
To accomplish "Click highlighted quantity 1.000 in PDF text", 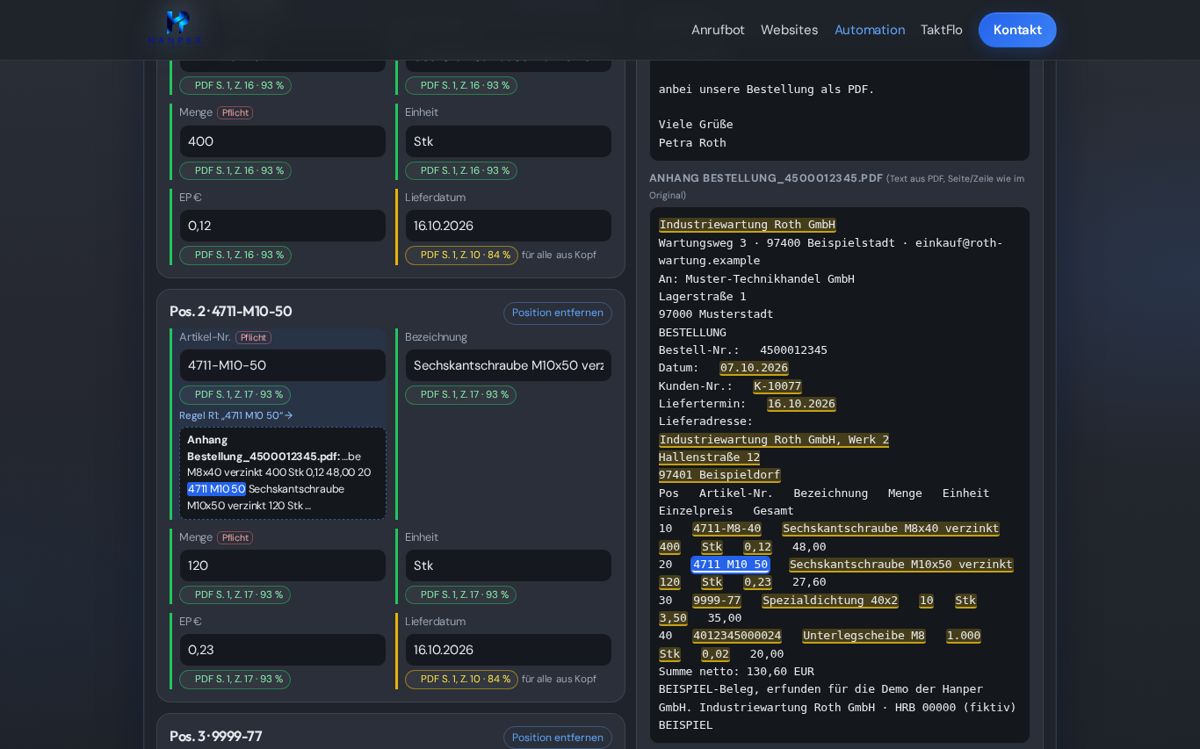I will [x=964, y=636].
